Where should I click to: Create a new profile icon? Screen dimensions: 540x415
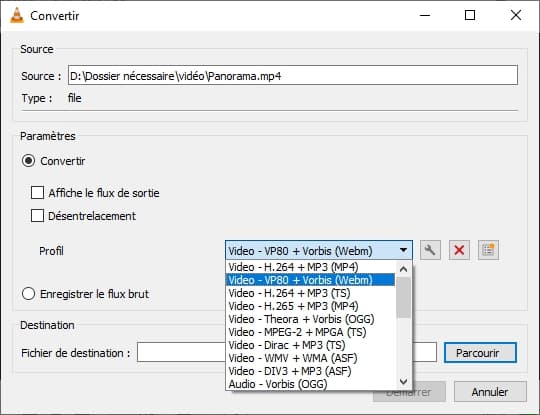click(488, 250)
